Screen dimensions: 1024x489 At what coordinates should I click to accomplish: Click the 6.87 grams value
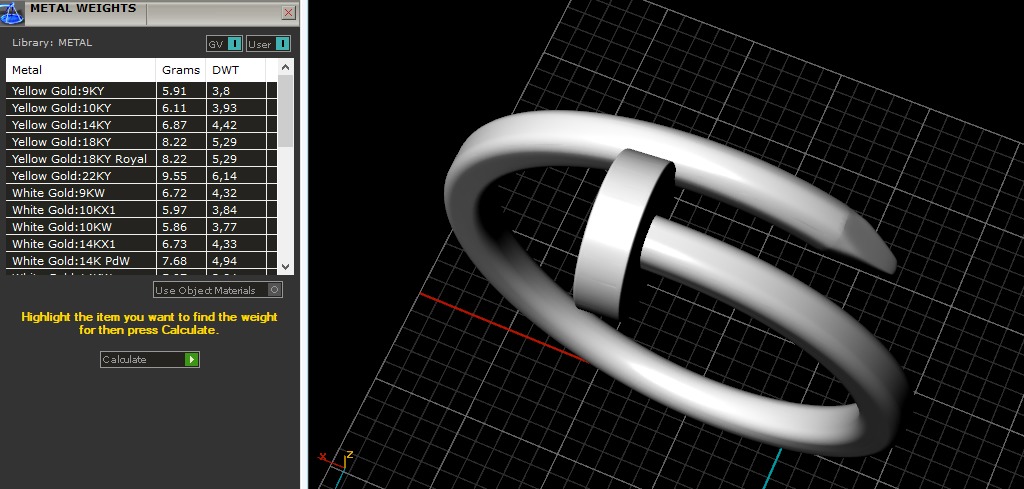click(x=174, y=125)
